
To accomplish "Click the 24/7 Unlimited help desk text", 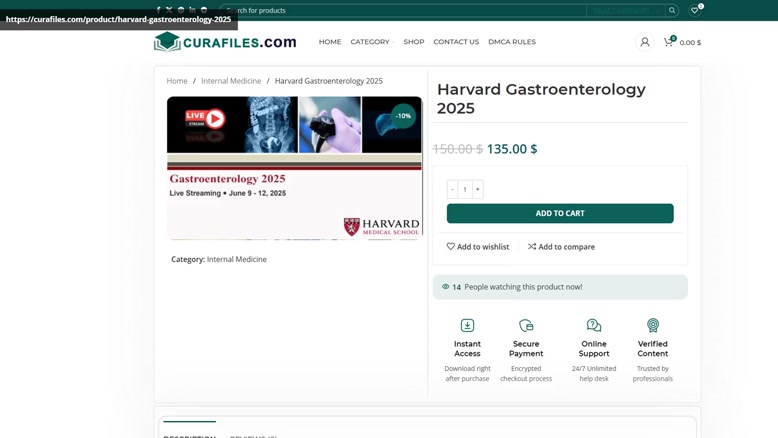I will (x=593, y=374).
